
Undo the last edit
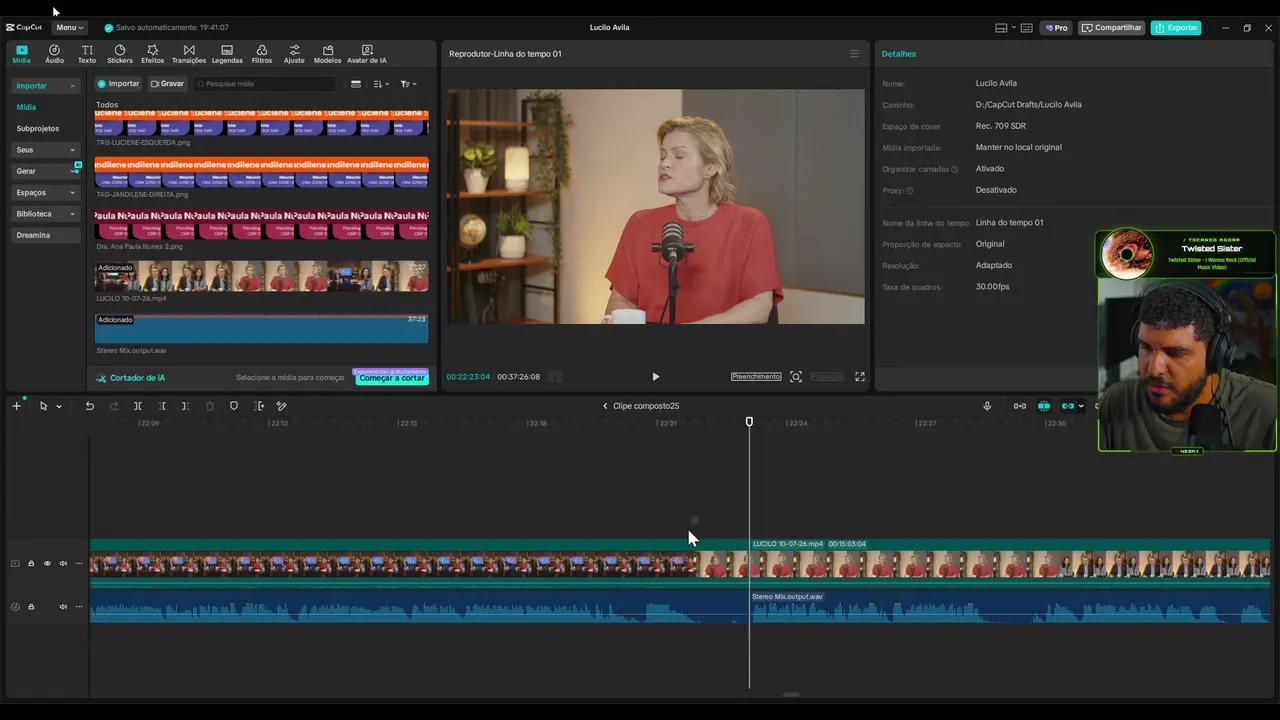[x=89, y=406]
